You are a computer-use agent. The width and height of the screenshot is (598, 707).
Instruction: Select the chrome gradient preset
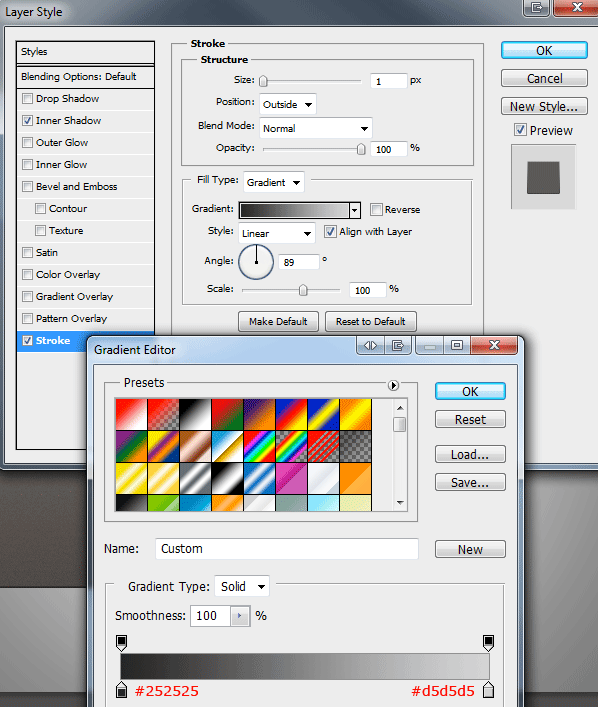[x=227, y=446]
